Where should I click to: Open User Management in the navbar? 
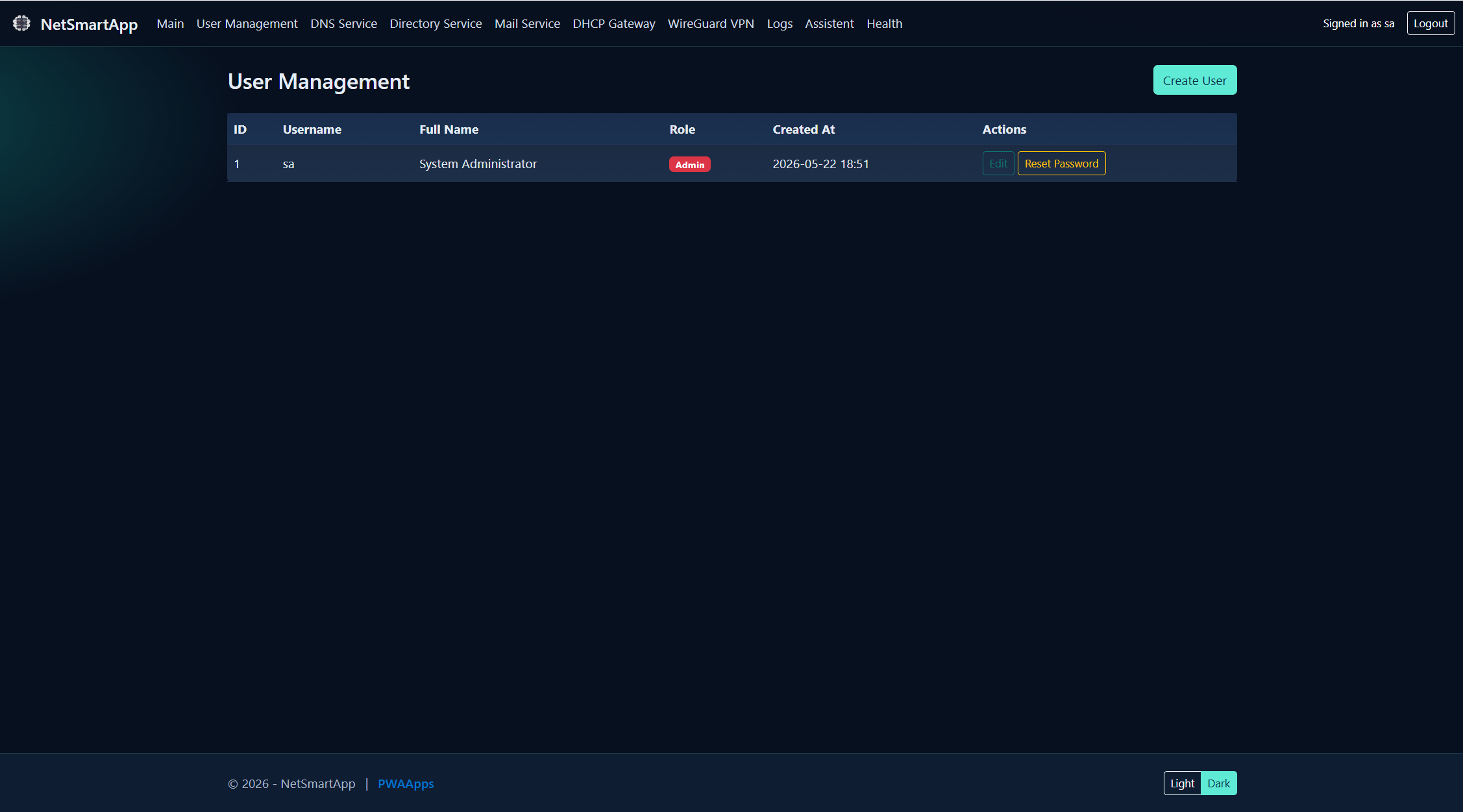pyautogui.click(x=247, y=23)
